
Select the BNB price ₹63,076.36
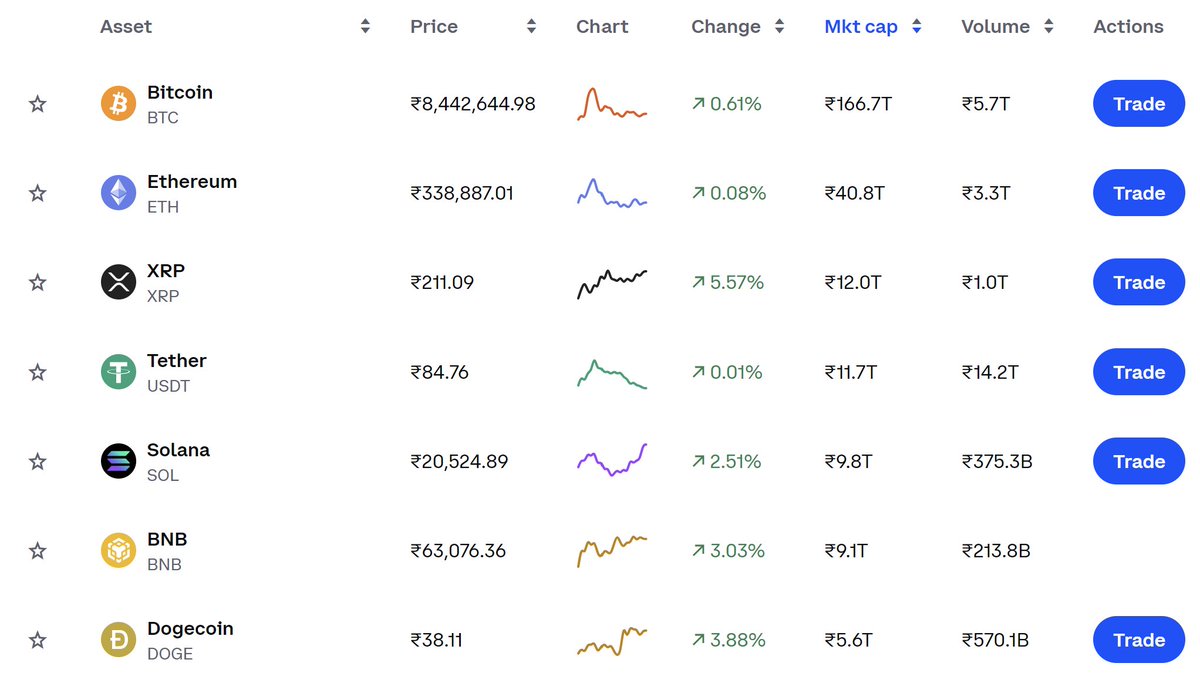pyautogui.click(x=458, y=551)
